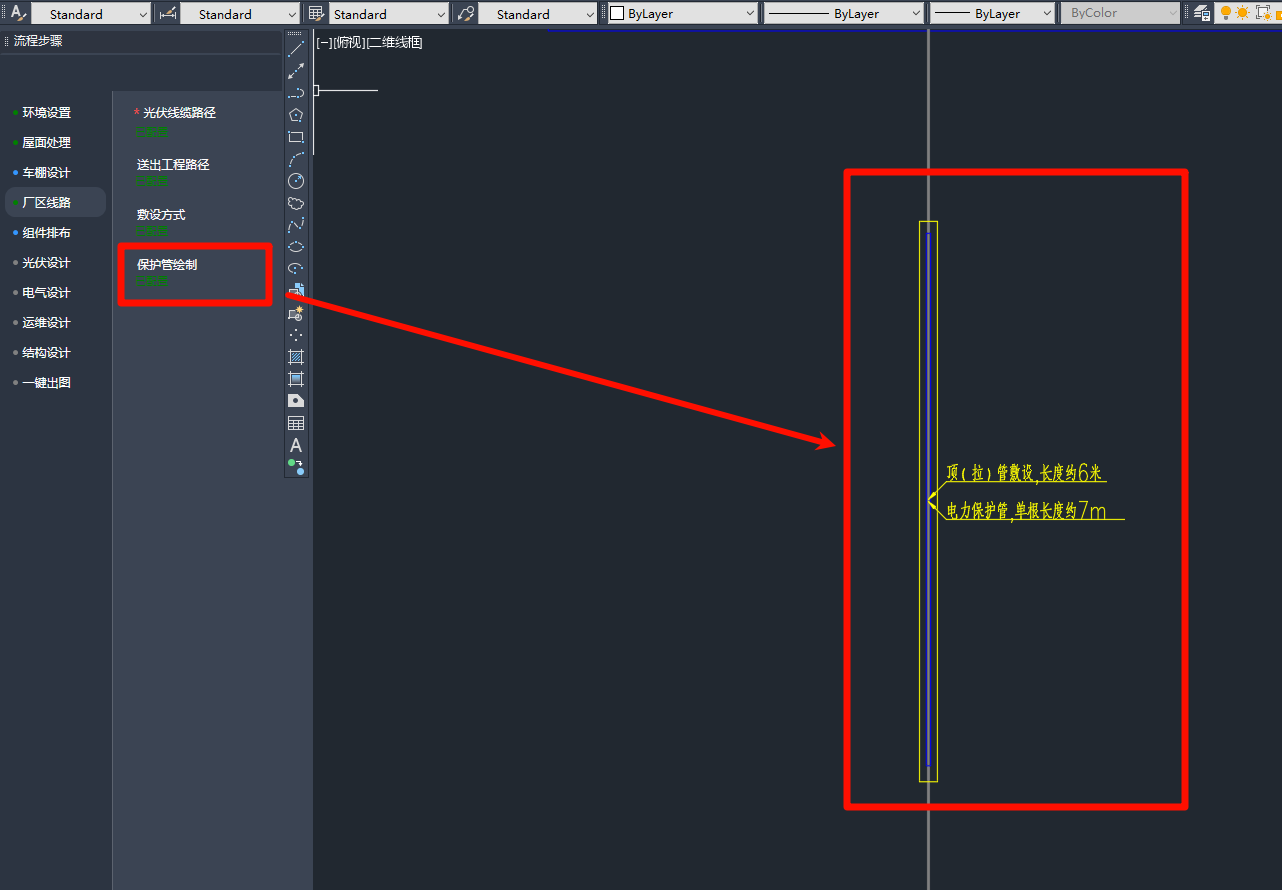Select the Polygon draw tool
1282x890 pixels.
tap(296, 115)
